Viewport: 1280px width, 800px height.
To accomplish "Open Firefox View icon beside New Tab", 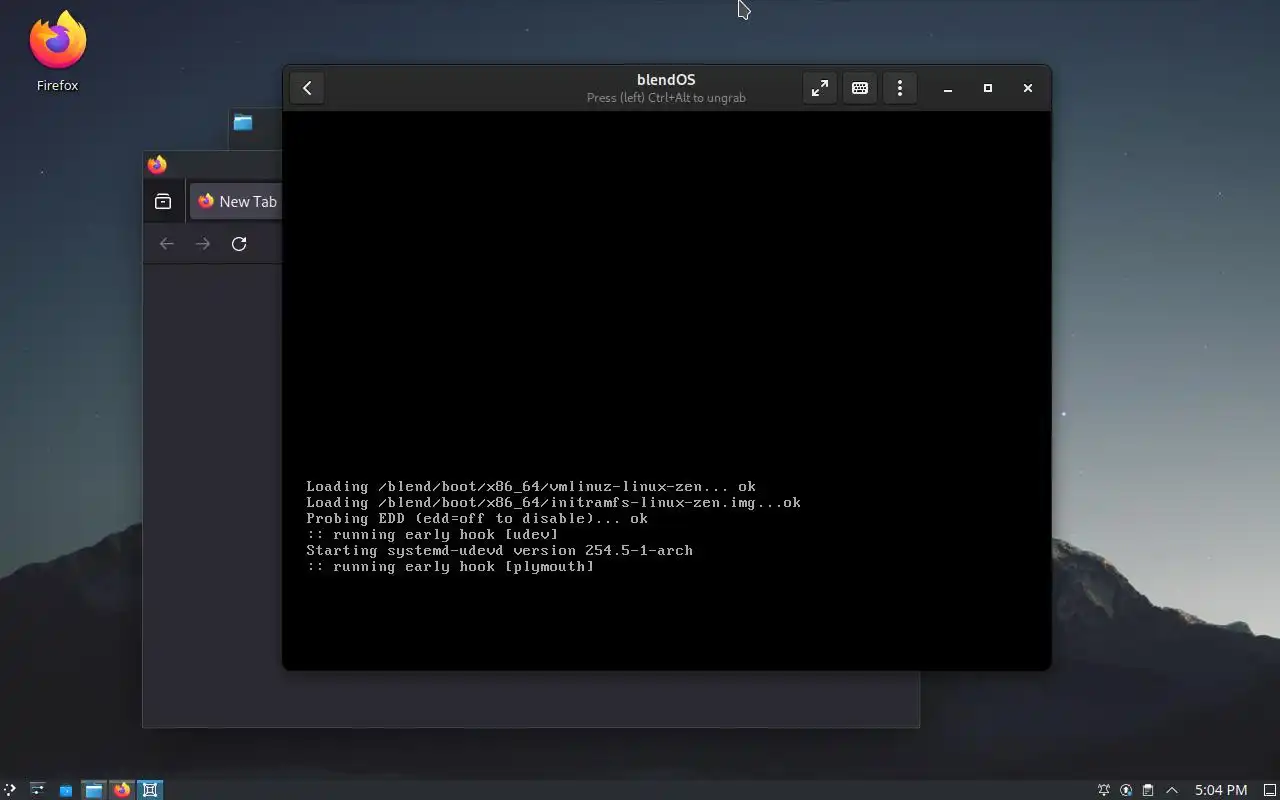I will click(x=163, y=202).
